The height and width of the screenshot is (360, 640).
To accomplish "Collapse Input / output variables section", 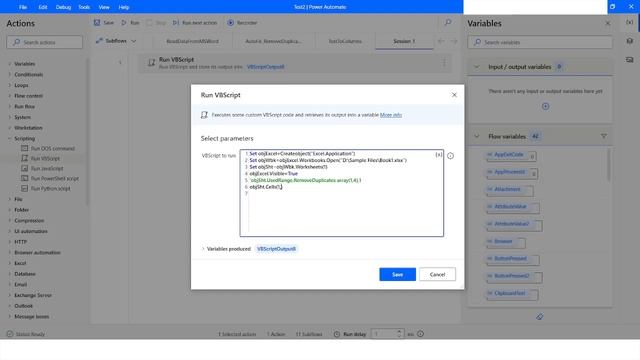I will (477, 67).
